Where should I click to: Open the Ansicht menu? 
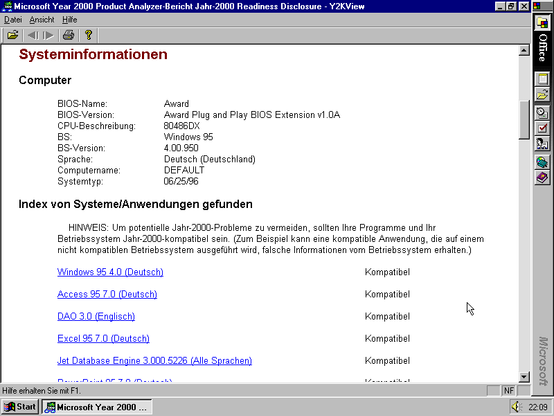(42, 20)
